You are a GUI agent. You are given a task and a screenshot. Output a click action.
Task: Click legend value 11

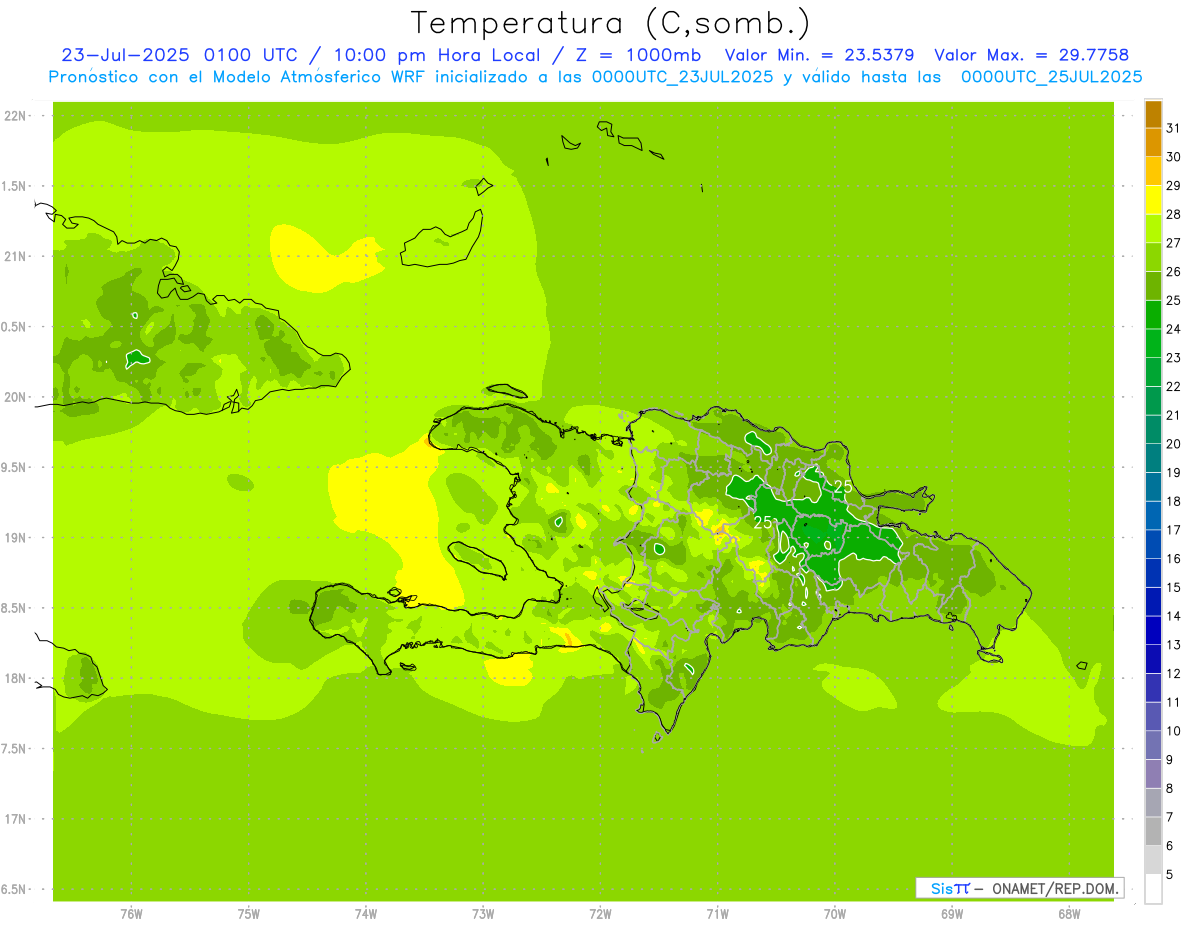click(1173, 702)
